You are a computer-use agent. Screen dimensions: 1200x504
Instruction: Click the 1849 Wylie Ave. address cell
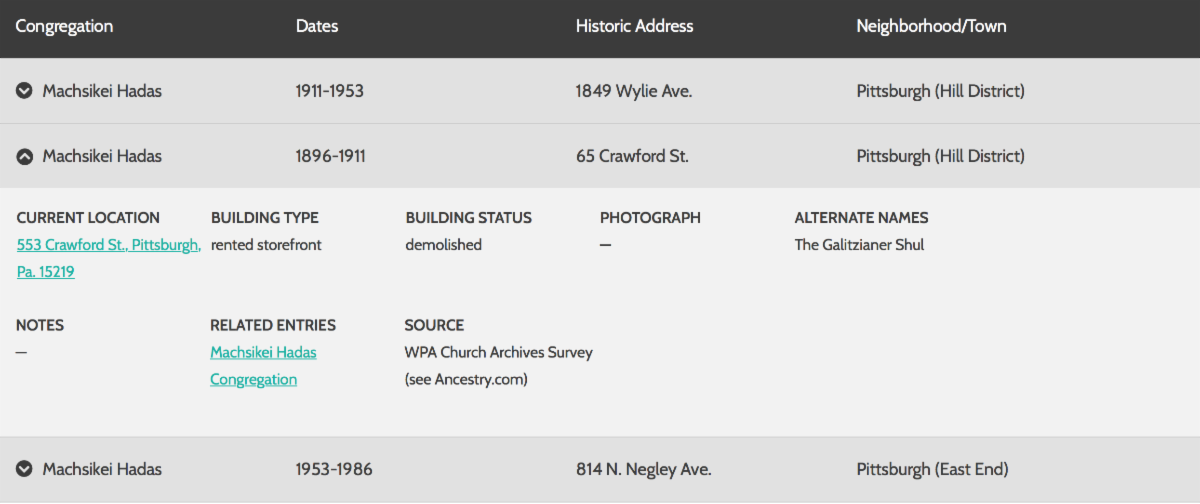click(634, 91)
